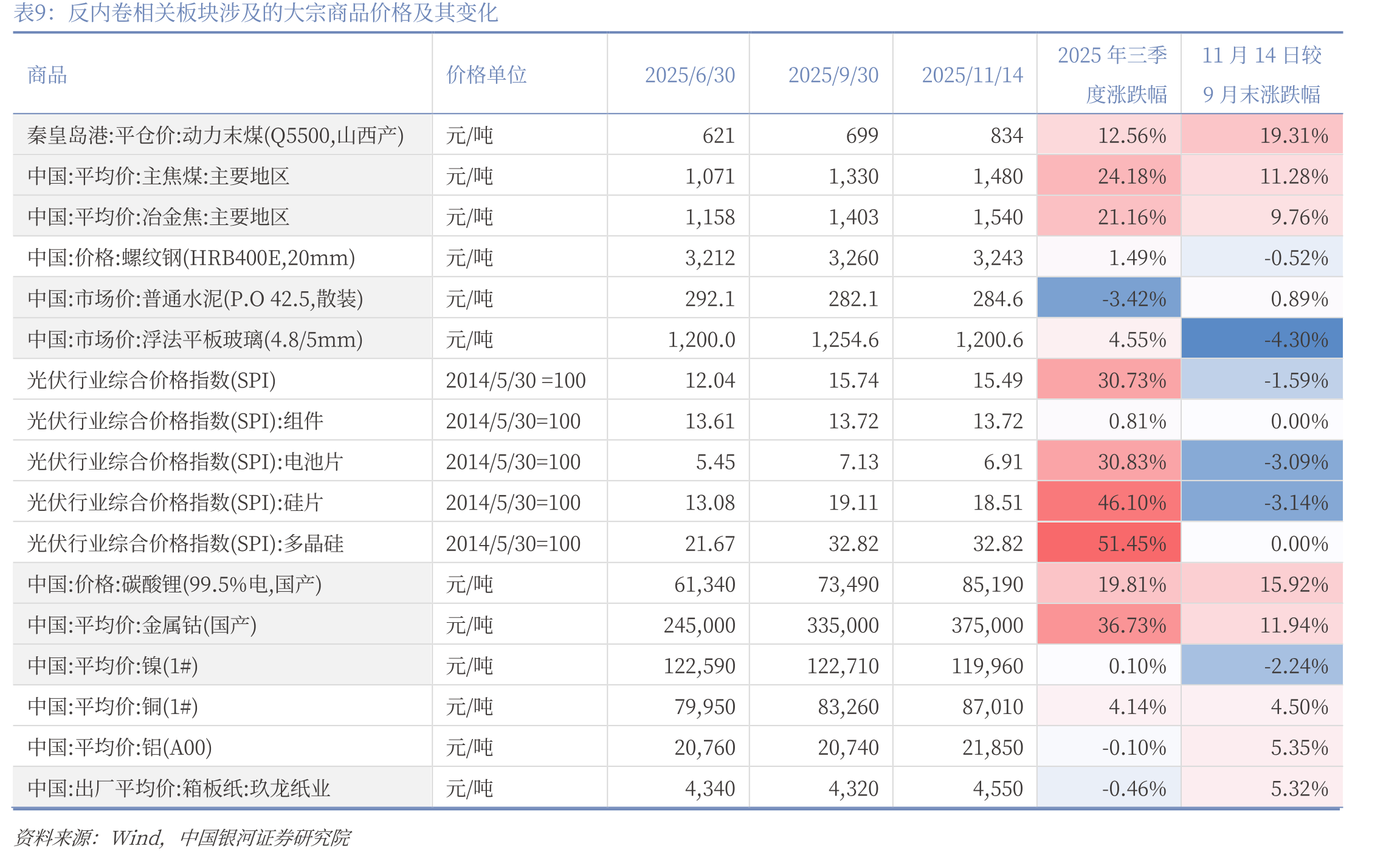Screen dimensions: 1400x857
Task: Click the 4,550 price value
Action: point(998,788)
